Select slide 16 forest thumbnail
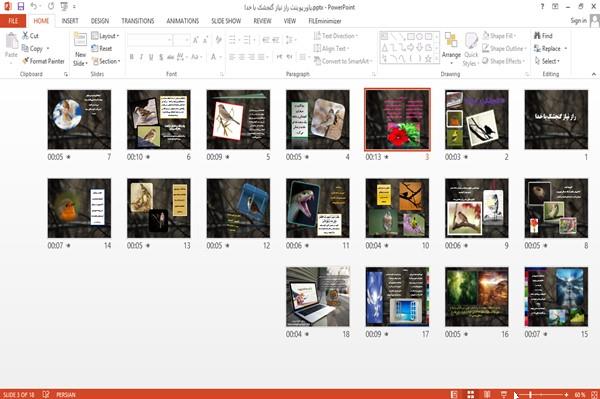The height and width of the screenshot is (399, 600). point(477,297)
